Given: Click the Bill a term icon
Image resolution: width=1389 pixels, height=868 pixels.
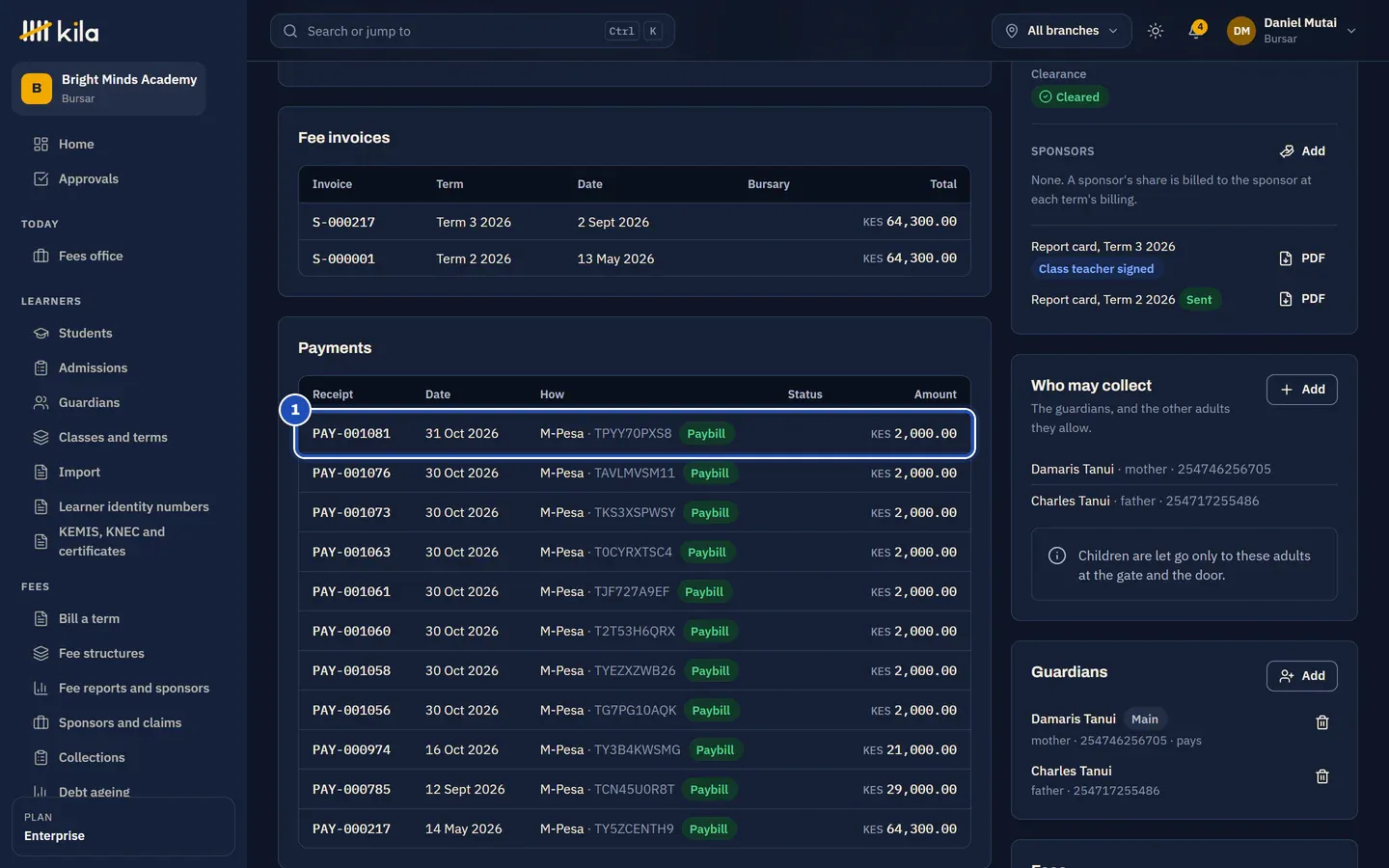Looking at the screenshot, I should [41, 619].
